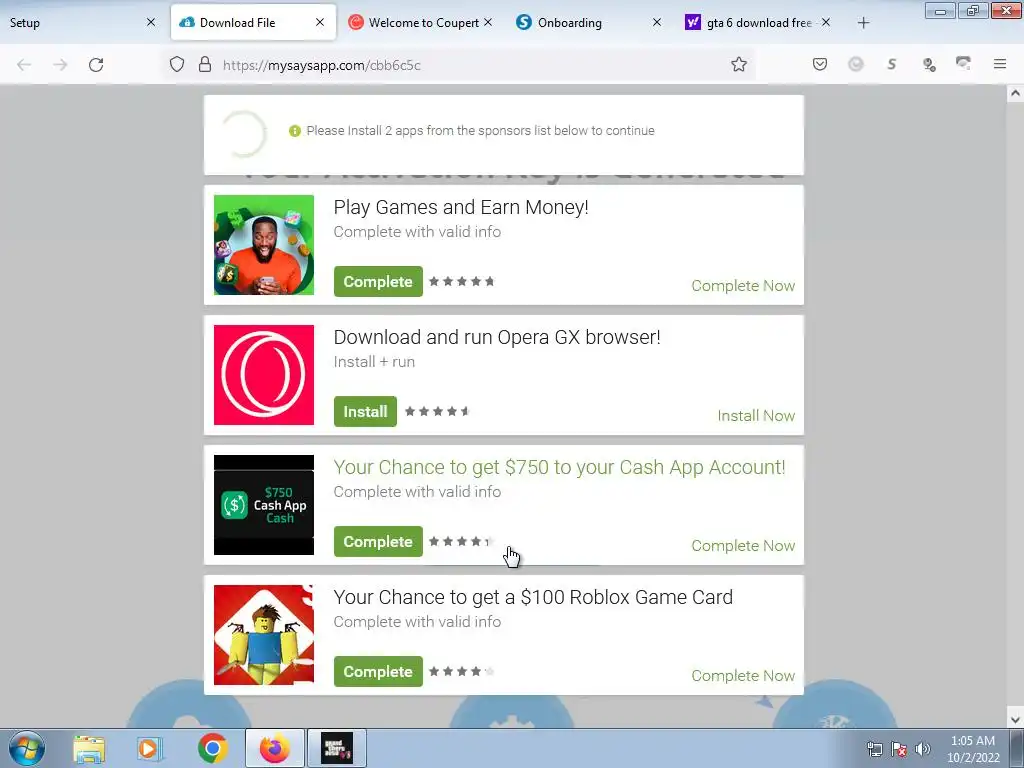
Task: Click Complete button for Roblox Game Card
Action: (x=378, y=671)
